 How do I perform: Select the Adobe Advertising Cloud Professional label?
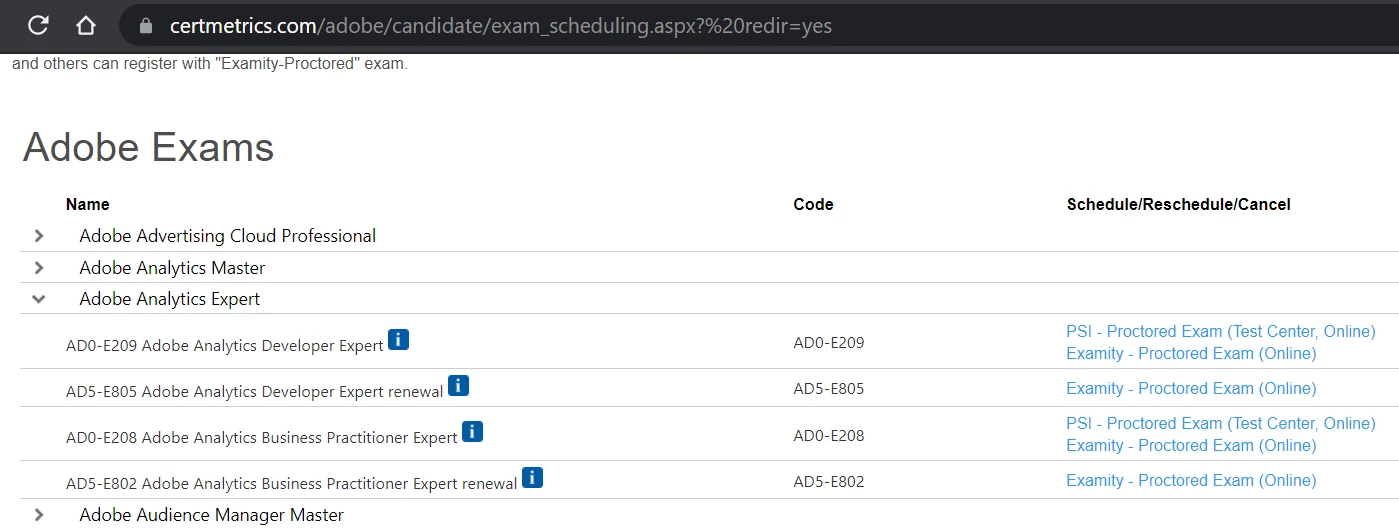pos(228,236)
